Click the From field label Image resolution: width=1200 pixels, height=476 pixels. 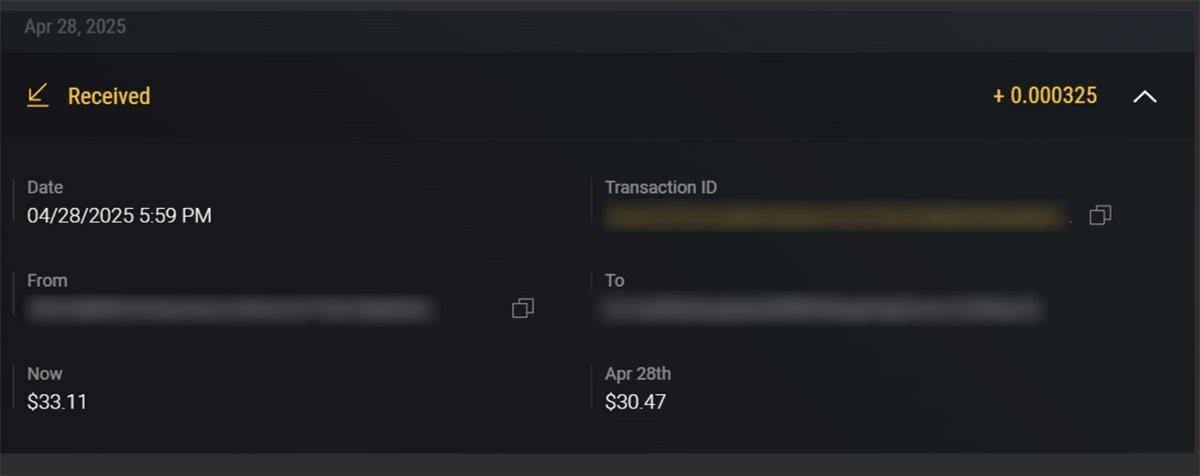coord(47,280)
